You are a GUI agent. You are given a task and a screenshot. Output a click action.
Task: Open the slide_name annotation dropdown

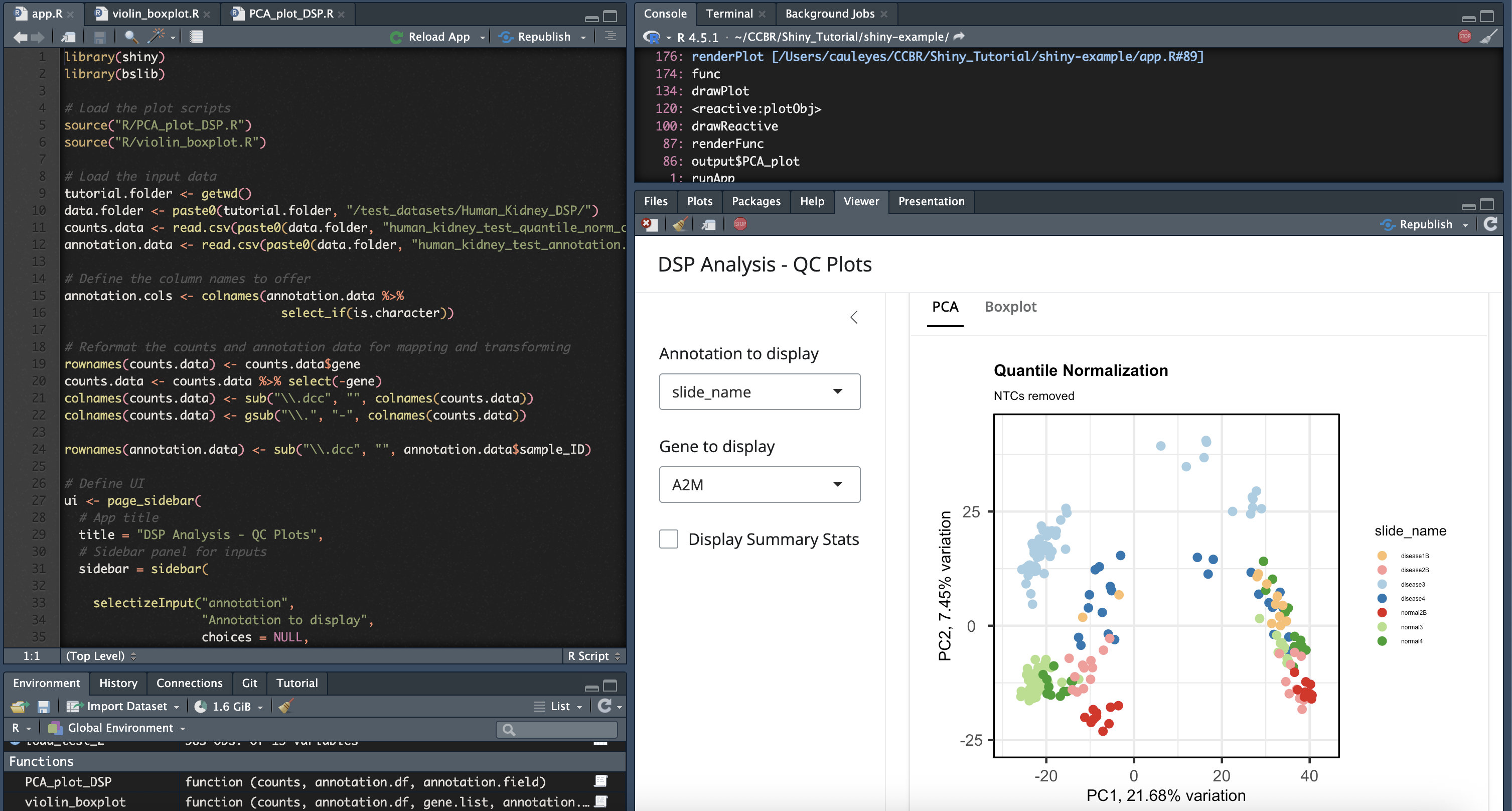point(760,392)
